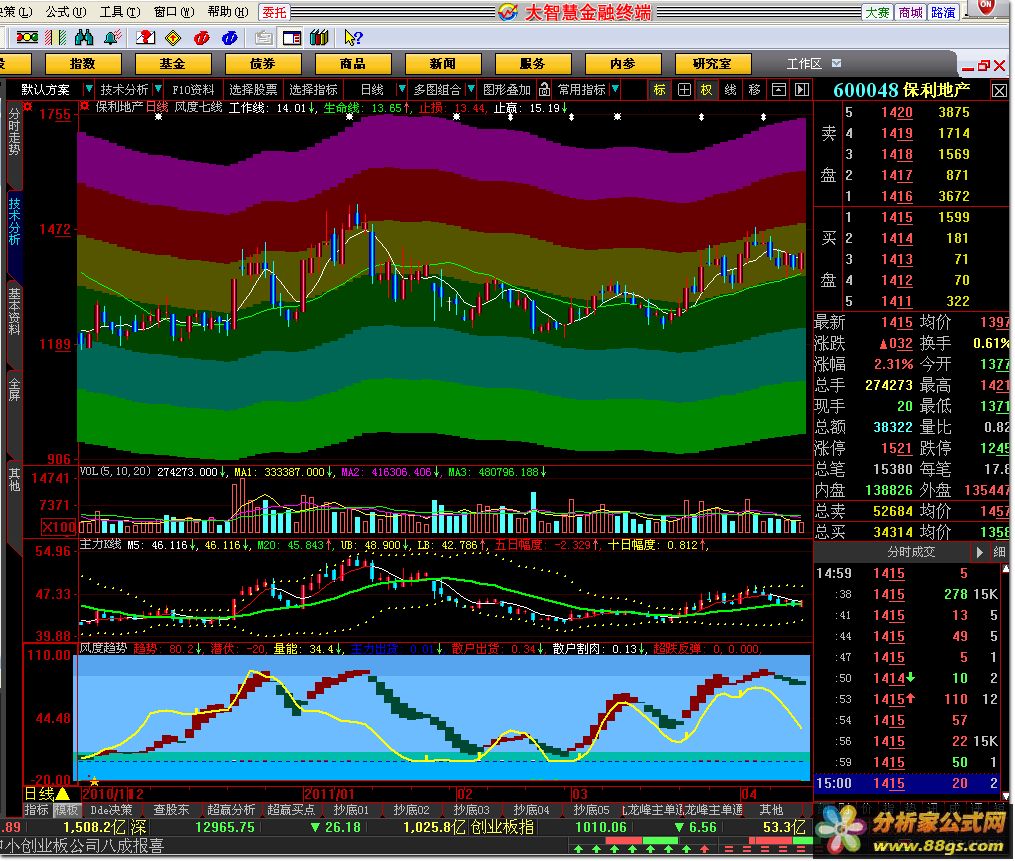Select the 查股东 bottom tab

[x=171, y=810]
